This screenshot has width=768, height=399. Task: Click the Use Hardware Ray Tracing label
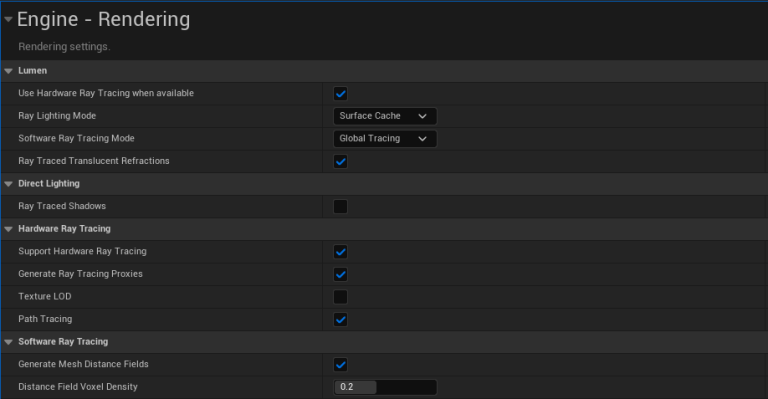pyautogui.click(x=106, y=93)
